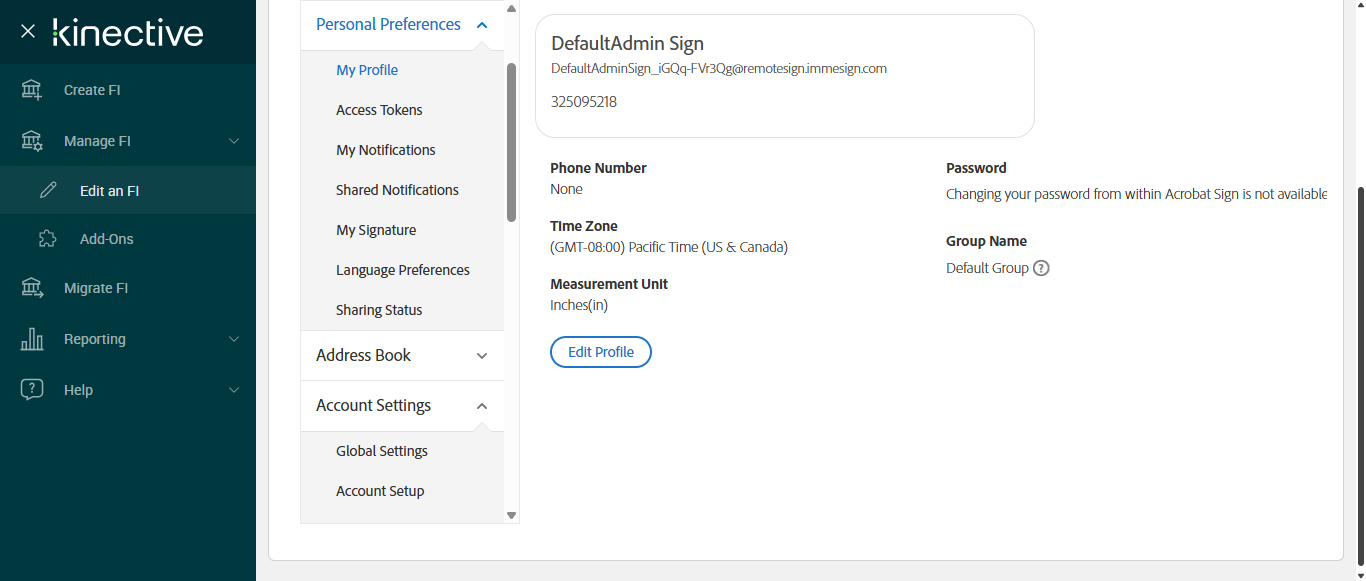Collapse the Account Settings section
The width and height of the screenshot is (1366, 581).
[482, 406]
